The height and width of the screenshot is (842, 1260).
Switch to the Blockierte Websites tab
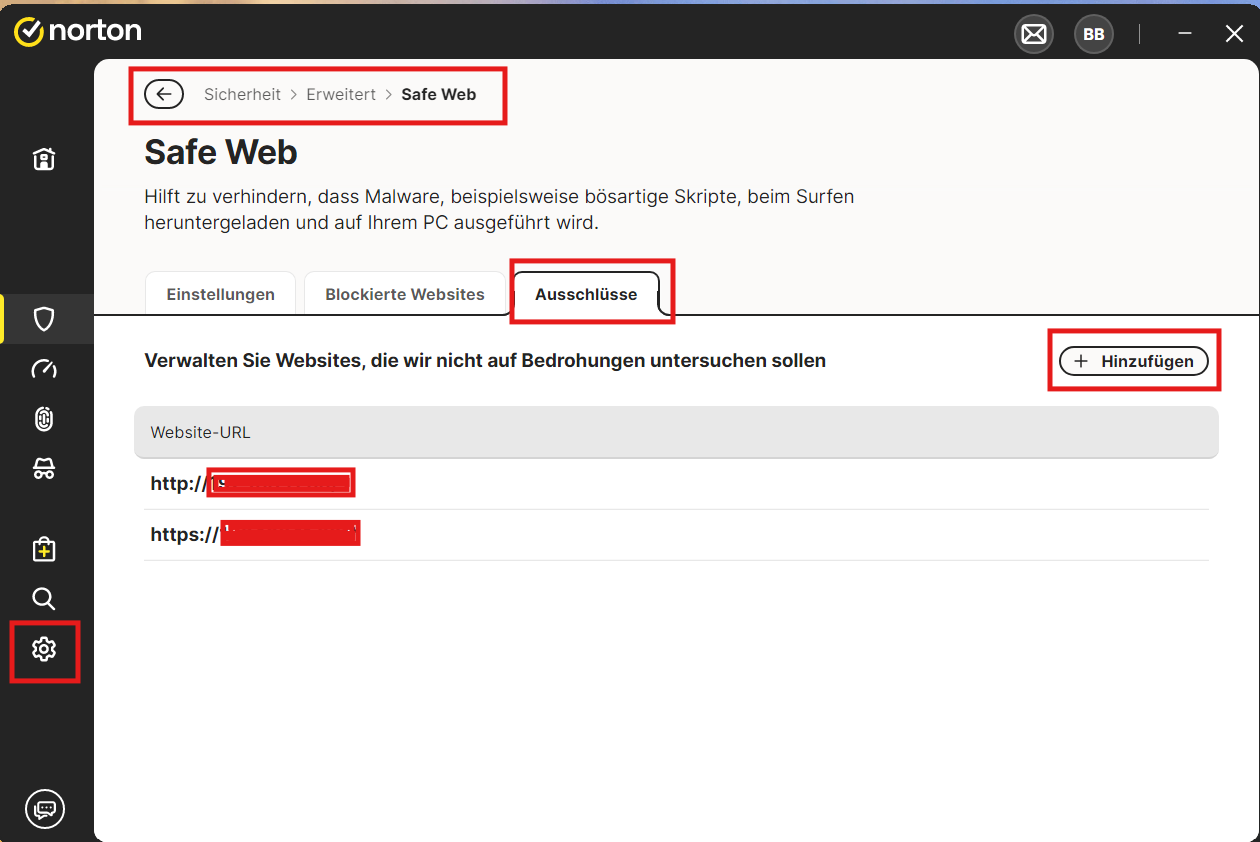(405, 294)
